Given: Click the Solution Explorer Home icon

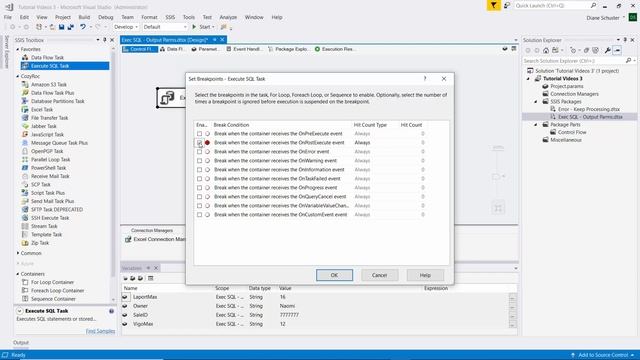Looking at the screenshot, I should click(546, 50).
